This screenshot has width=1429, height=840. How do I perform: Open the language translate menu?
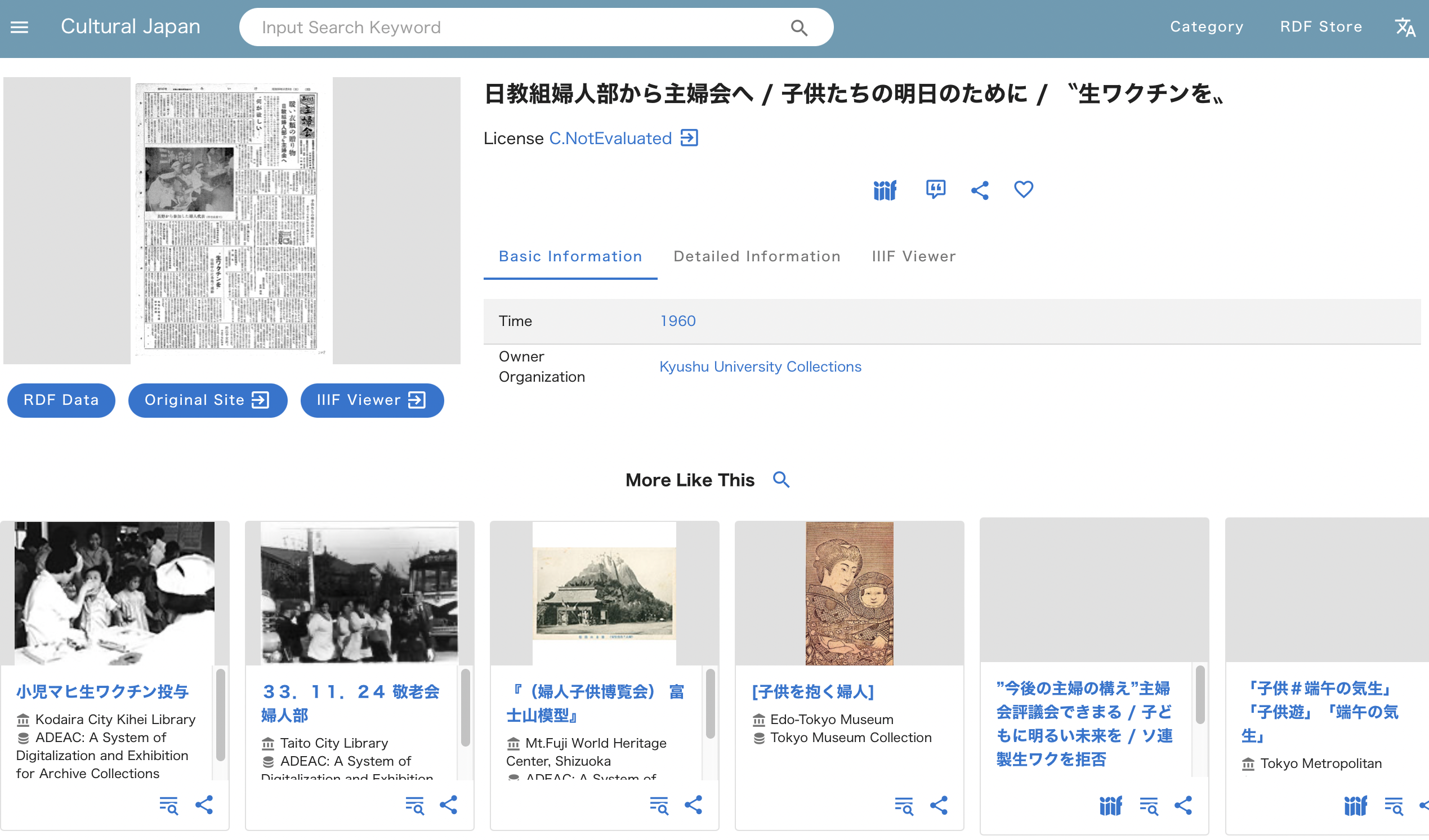click(1405, 26)
